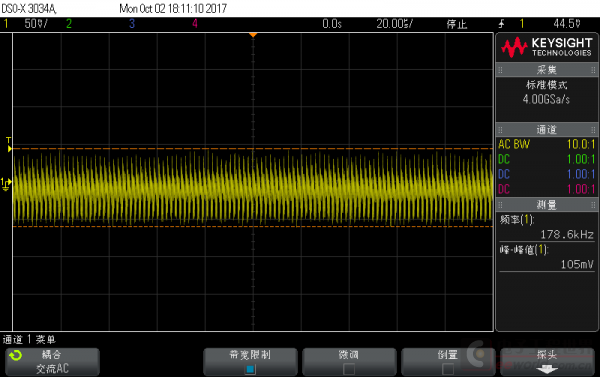This screenshot has height=377, width=600.
Task: Select channel 3 in the top bar
Action: [x=132, y=24]
